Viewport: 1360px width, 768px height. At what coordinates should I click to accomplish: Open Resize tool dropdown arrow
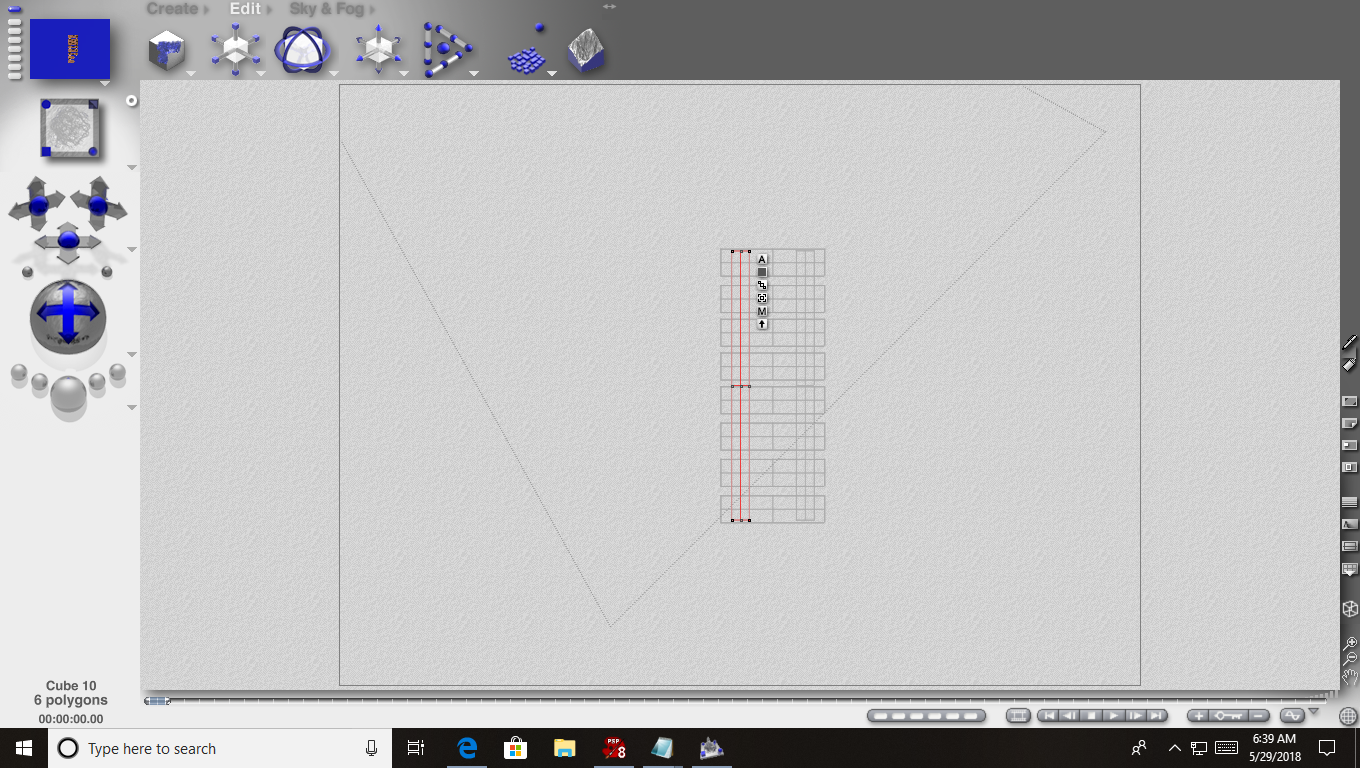(x=260, y=73)
